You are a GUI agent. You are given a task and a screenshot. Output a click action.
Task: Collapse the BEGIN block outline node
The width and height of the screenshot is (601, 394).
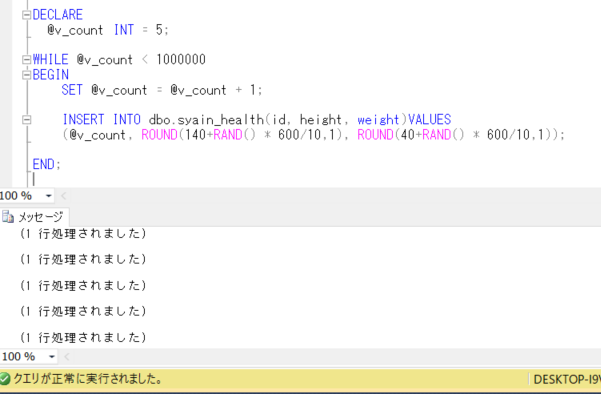[26, 75]
